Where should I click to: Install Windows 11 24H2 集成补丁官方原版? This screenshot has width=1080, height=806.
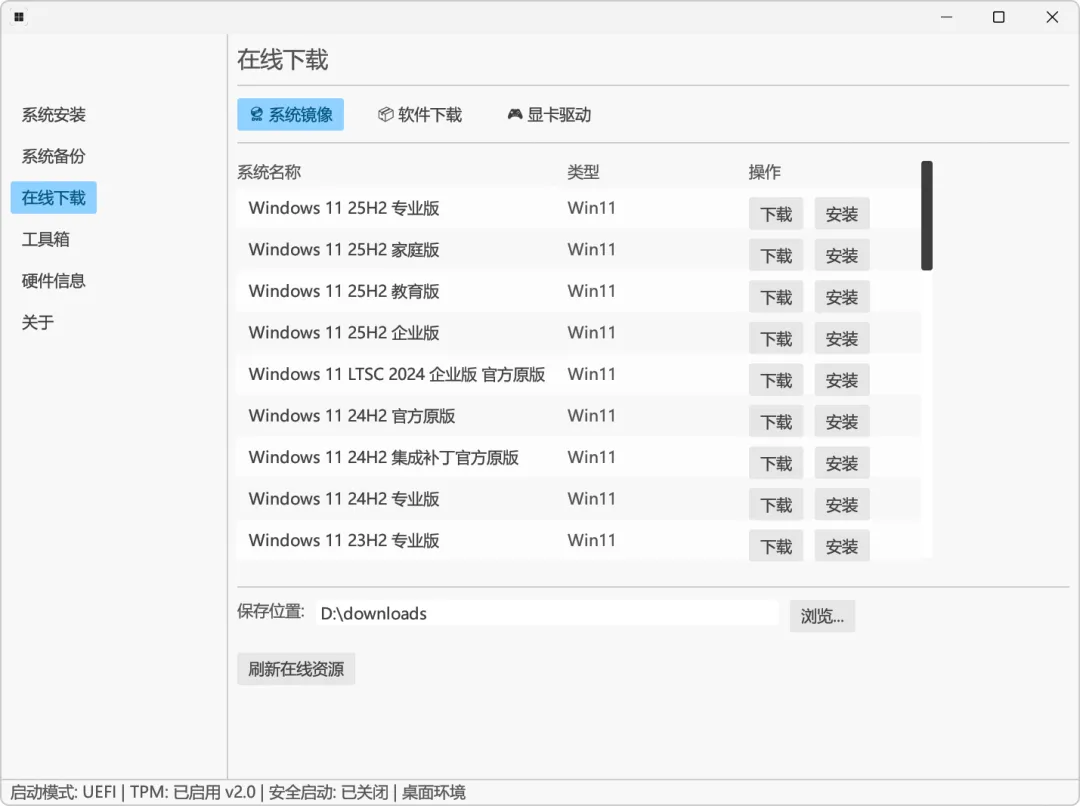pos(842,464)
